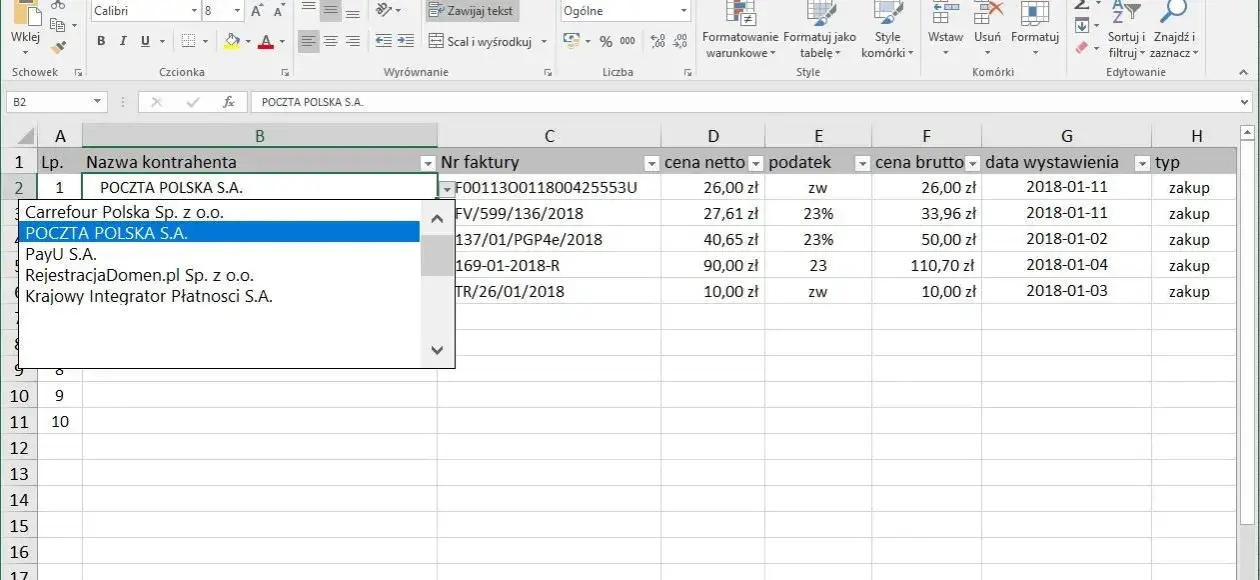Open Formatowanie warunkowe menu
This screenshot has height=580, width=1260.
pos(740,30)
